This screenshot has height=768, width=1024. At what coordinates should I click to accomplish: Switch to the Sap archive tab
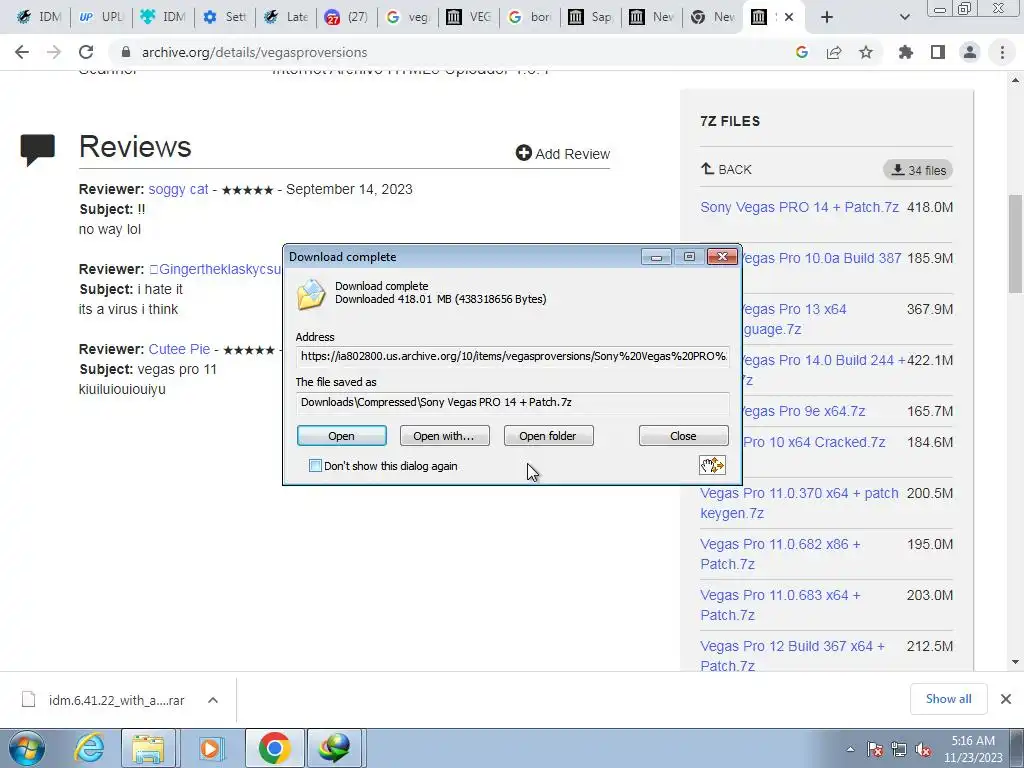(590, 17)
